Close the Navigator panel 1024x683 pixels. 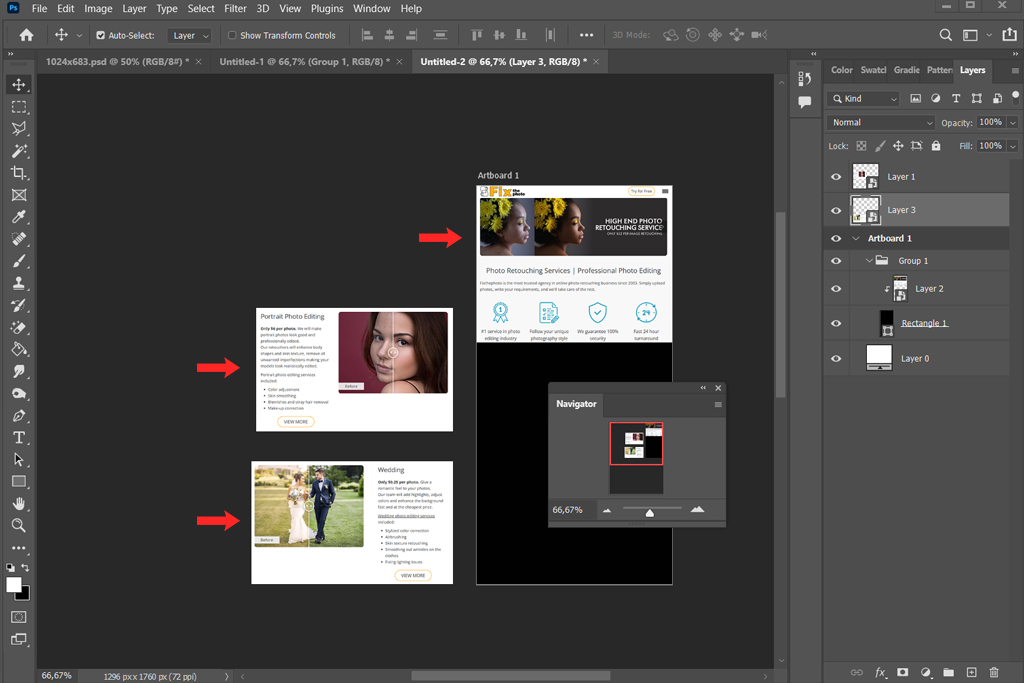click(718, 388)
